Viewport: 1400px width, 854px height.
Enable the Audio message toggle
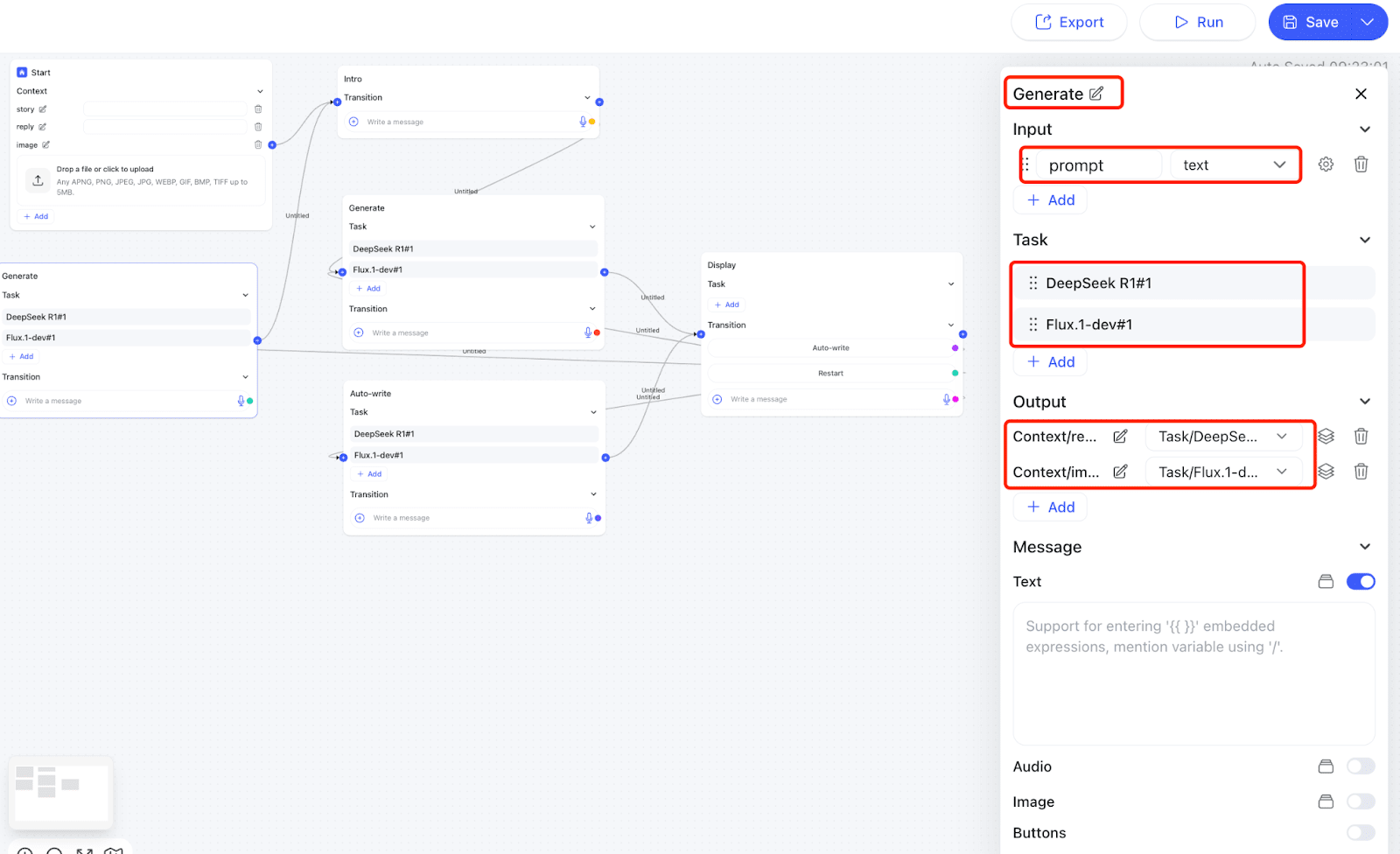(x=1361, y=766)
